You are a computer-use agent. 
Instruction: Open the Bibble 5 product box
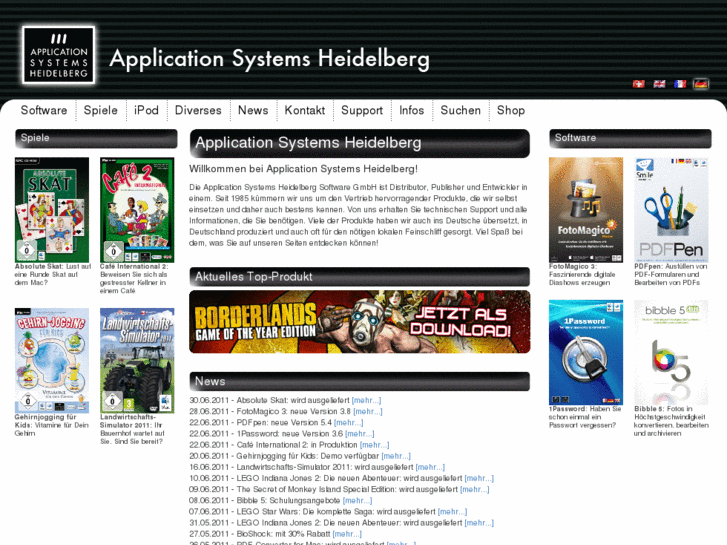tap(671, 352)
